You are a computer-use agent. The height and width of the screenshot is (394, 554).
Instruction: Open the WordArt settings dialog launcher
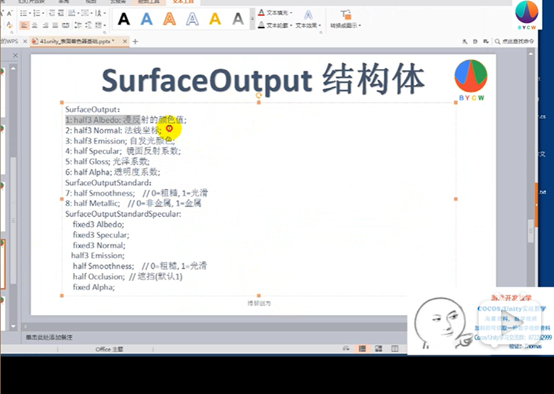pos(321,33)
